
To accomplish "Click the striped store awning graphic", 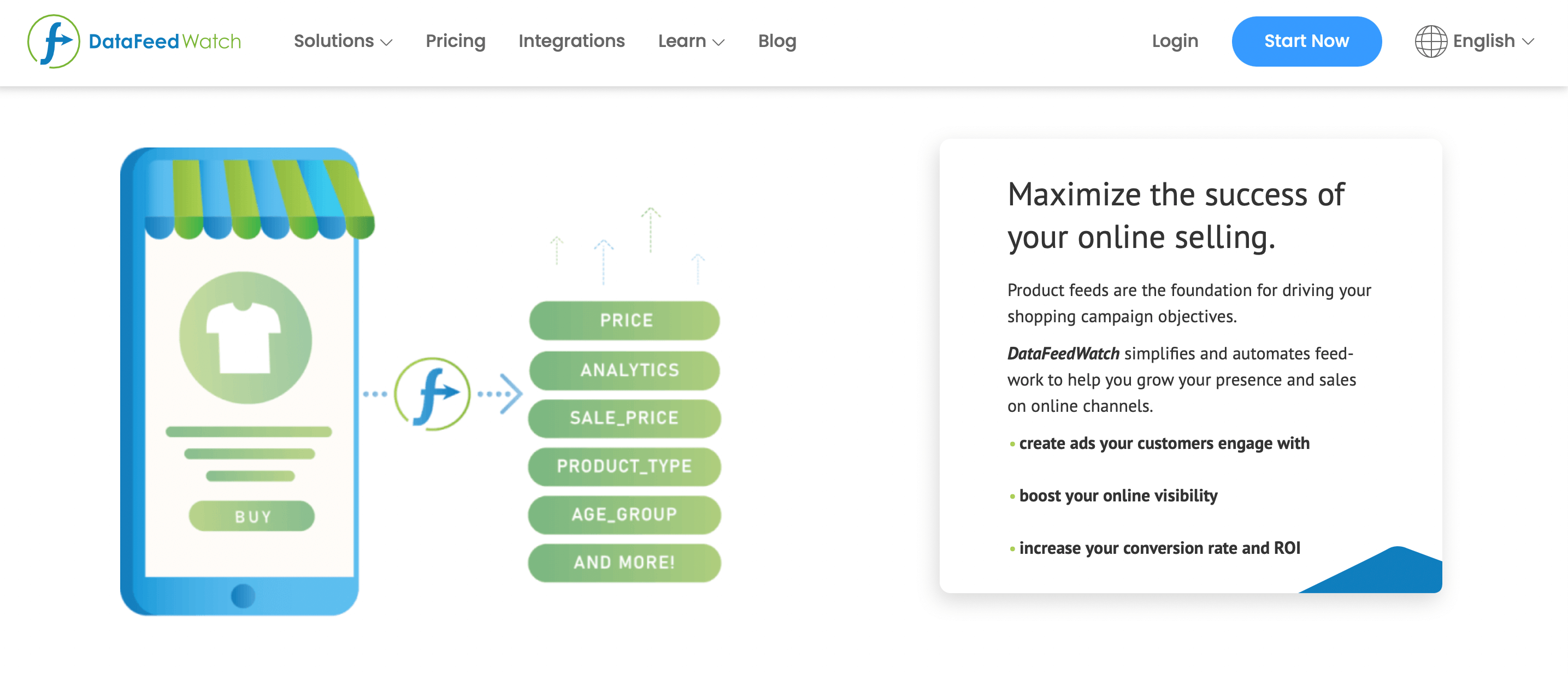I will coord(260,199).
